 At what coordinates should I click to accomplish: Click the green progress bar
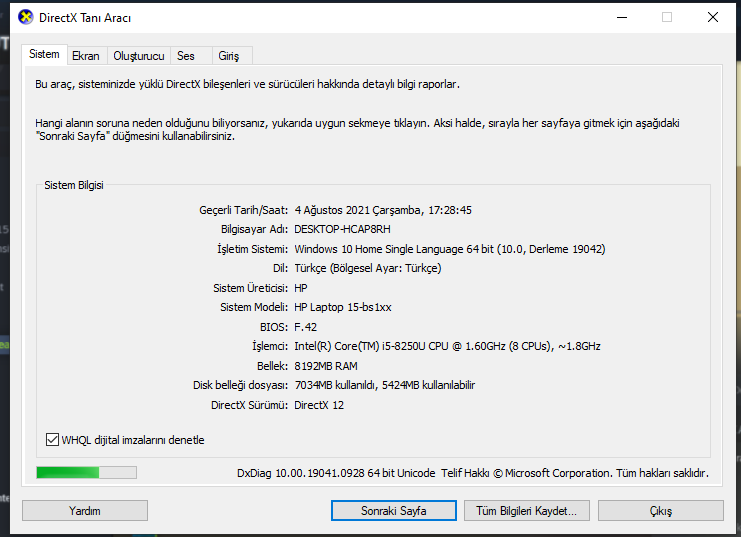86,472
